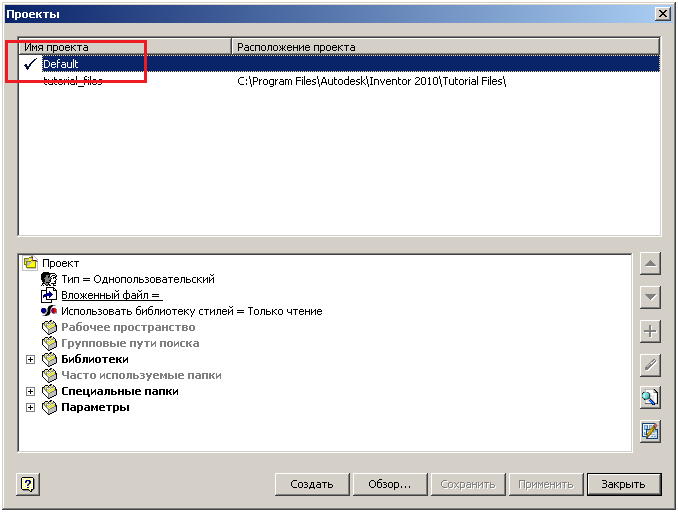This screenshot has height=512, width=678.
Task: Expand the Библиотеки tree node
Action: pos(30,359)
